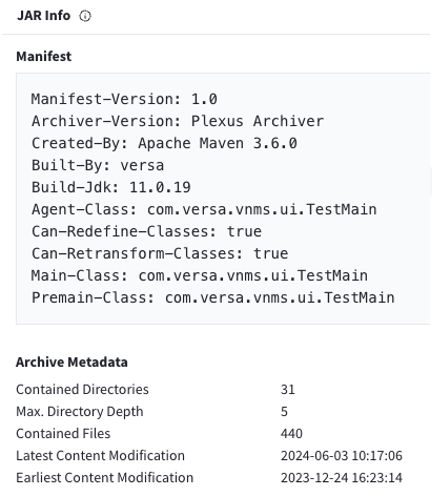The height and width of the screenshot is (497, 432).
Task: Click the Archive Metadata heading
Action: (x=72, y=362)
